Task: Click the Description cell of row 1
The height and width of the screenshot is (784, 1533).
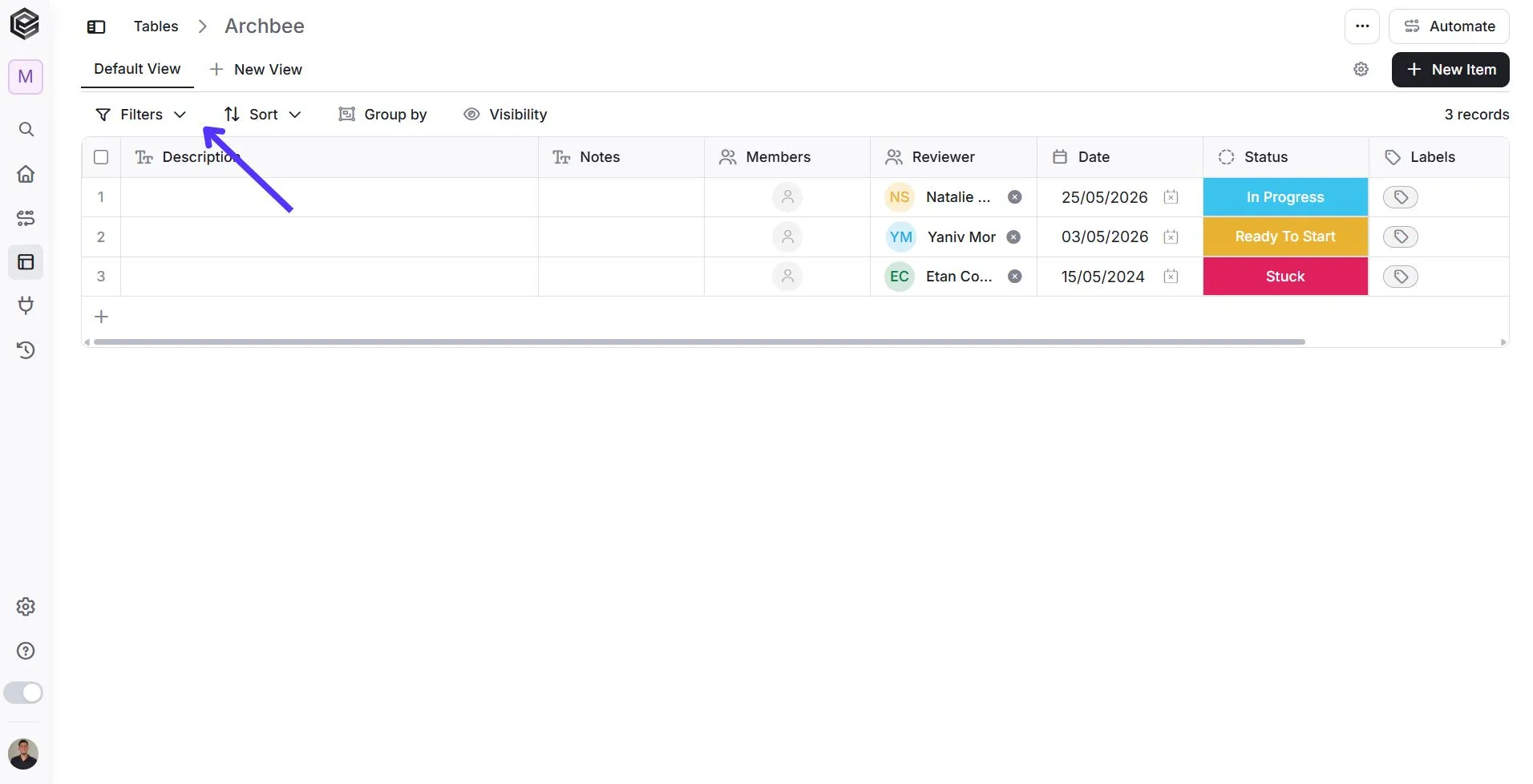Action: pos(330,197)
